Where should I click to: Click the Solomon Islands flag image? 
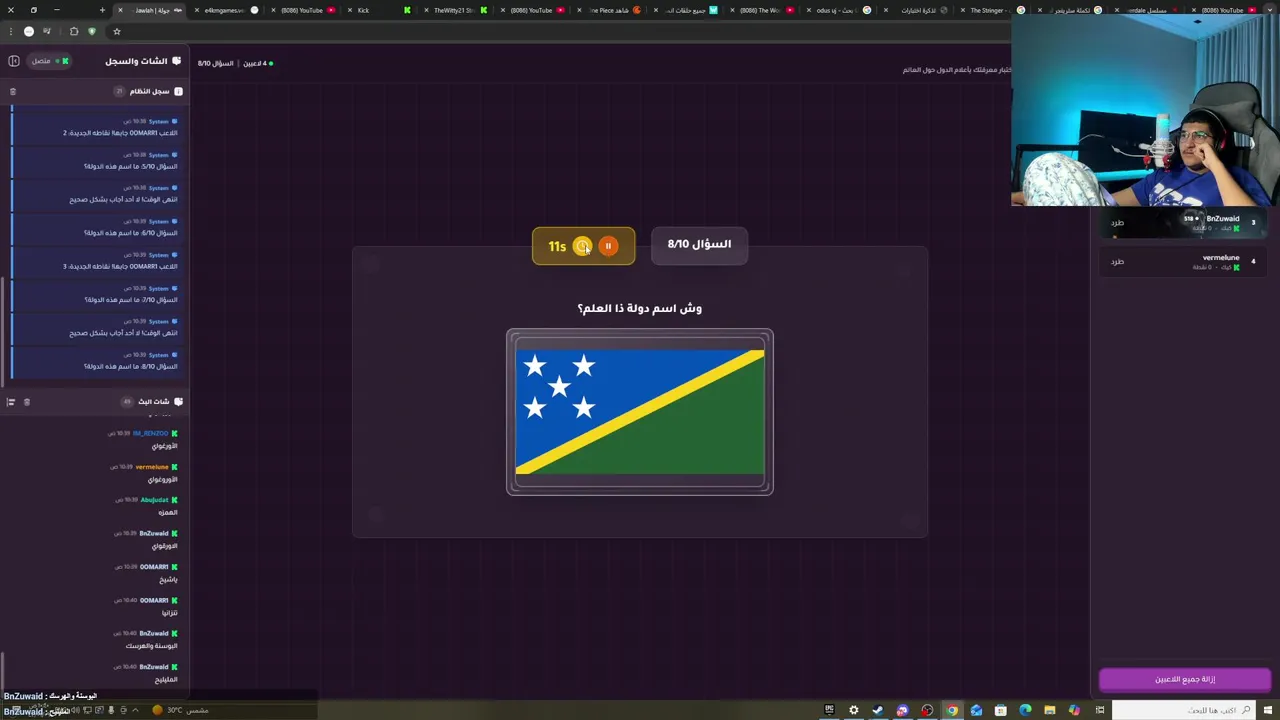640,411
